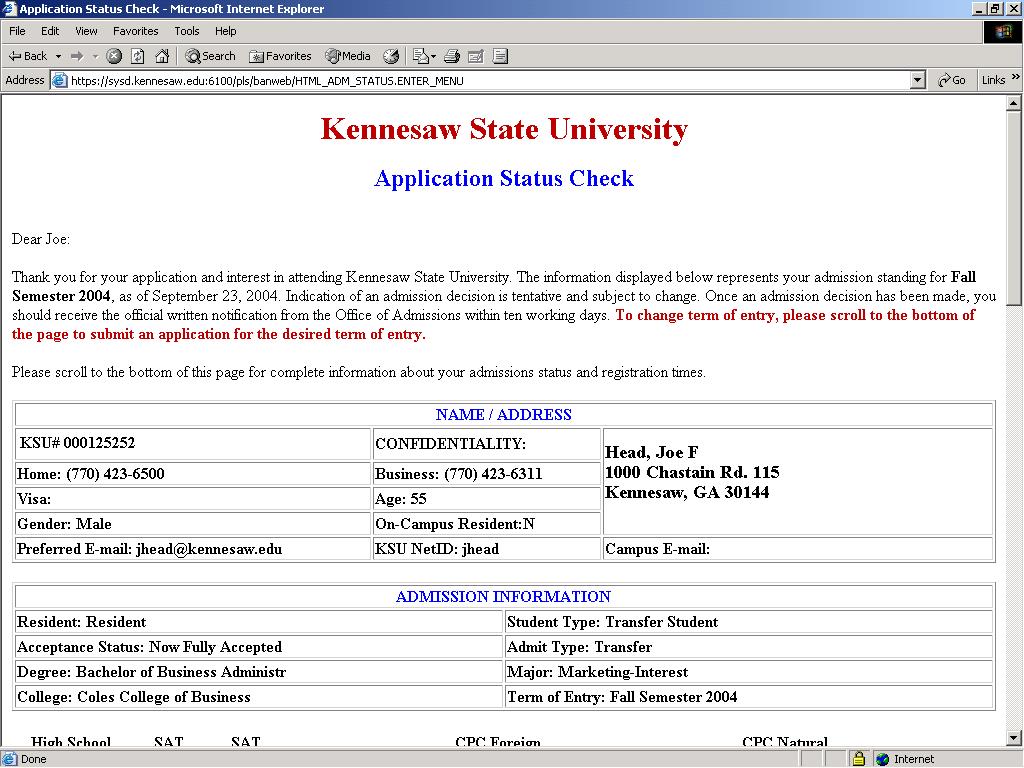Click 'Preferred E-mail: jhead@kennesaw.edu' cell
This screenshot has width=1024, height=768.
click(193, 549)
